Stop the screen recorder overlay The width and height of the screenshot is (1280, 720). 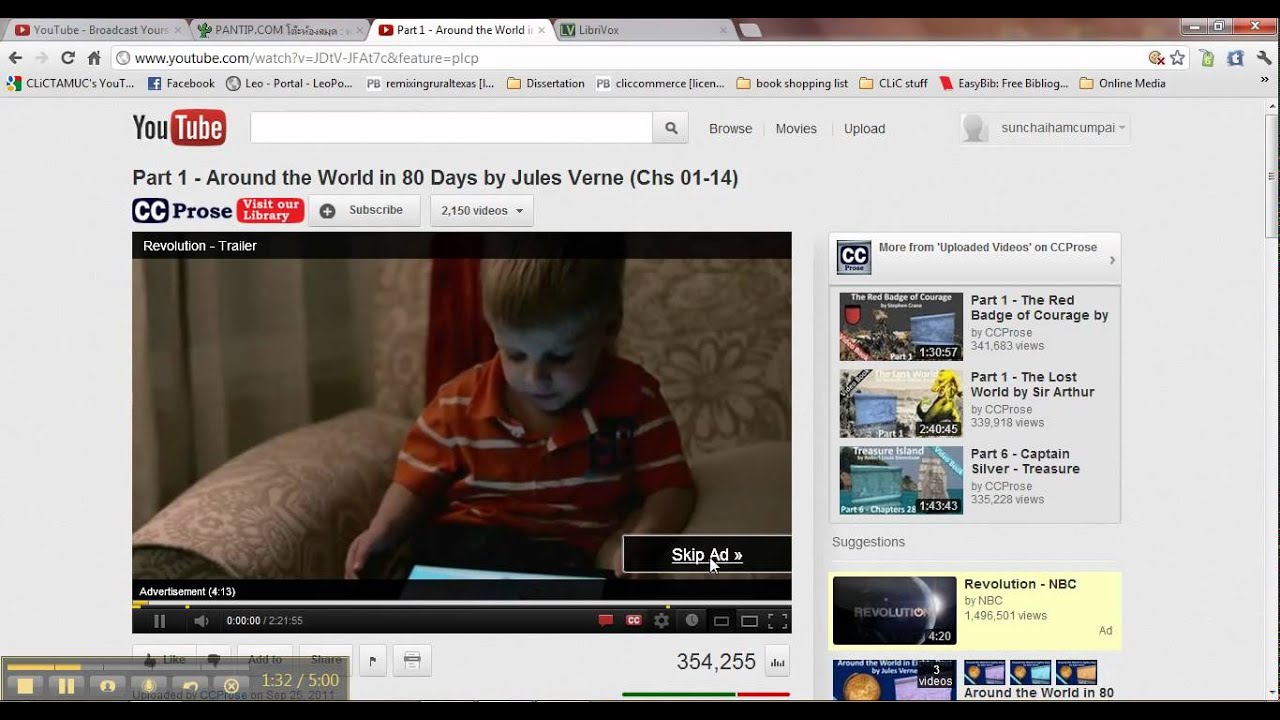25,685
